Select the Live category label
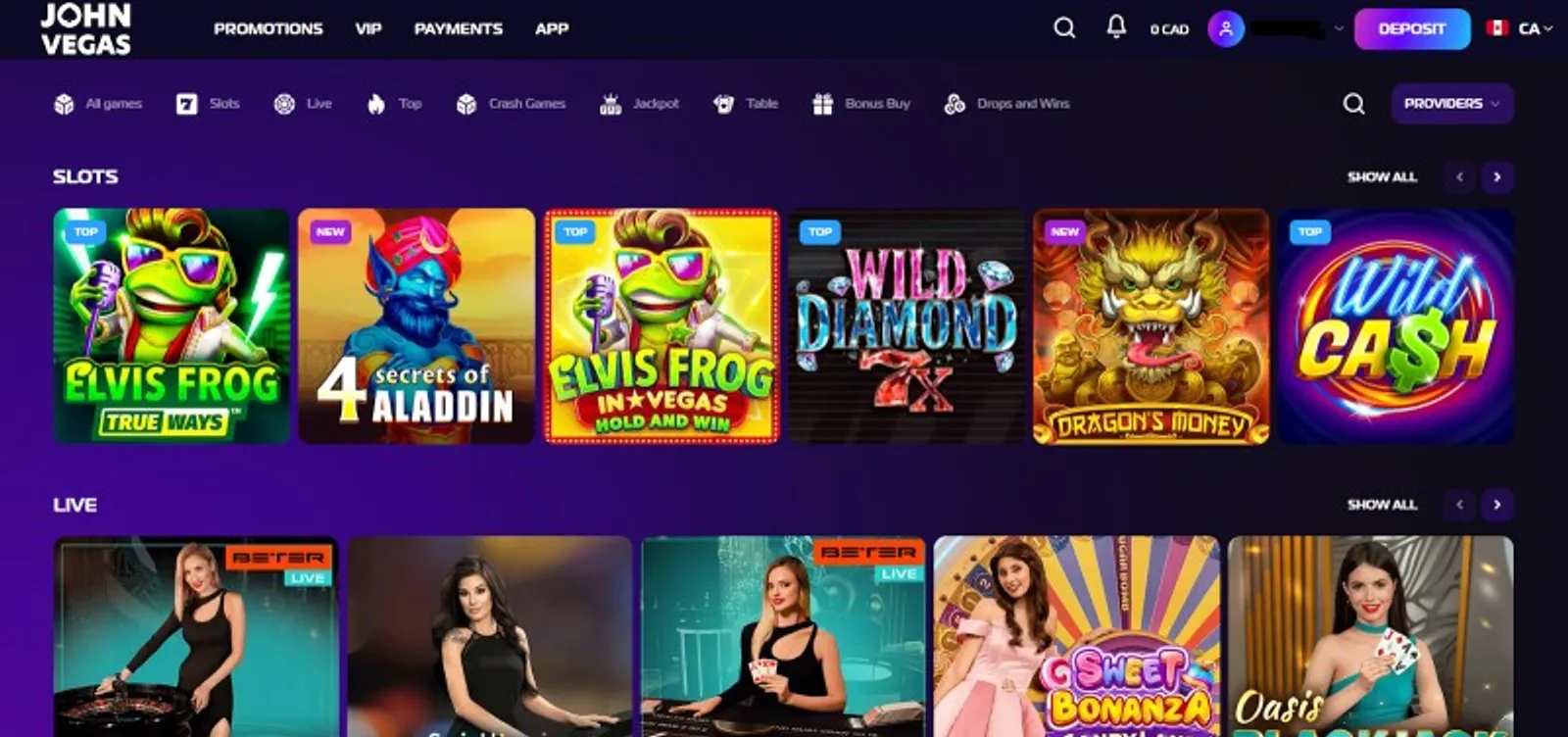 pos(318,104)
